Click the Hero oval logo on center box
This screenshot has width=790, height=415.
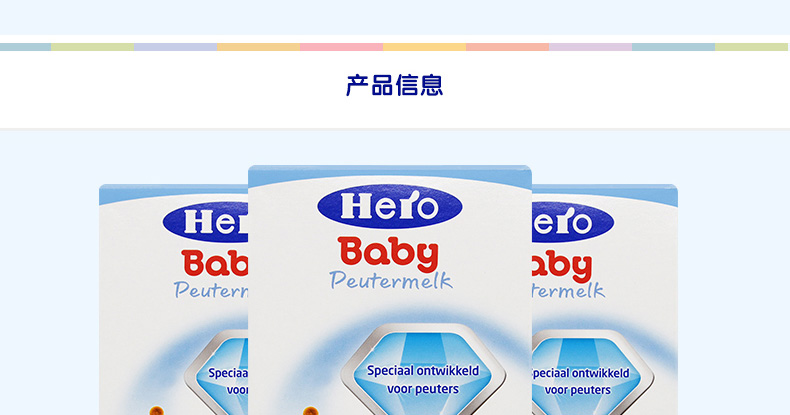click(389, 207)
